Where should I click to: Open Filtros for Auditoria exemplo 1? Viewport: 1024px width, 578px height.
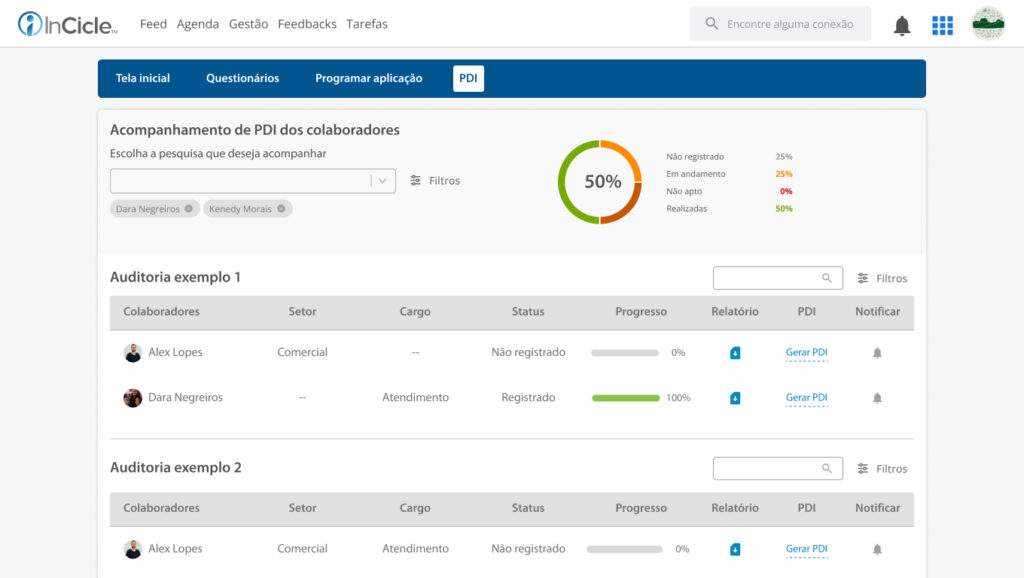882,278
